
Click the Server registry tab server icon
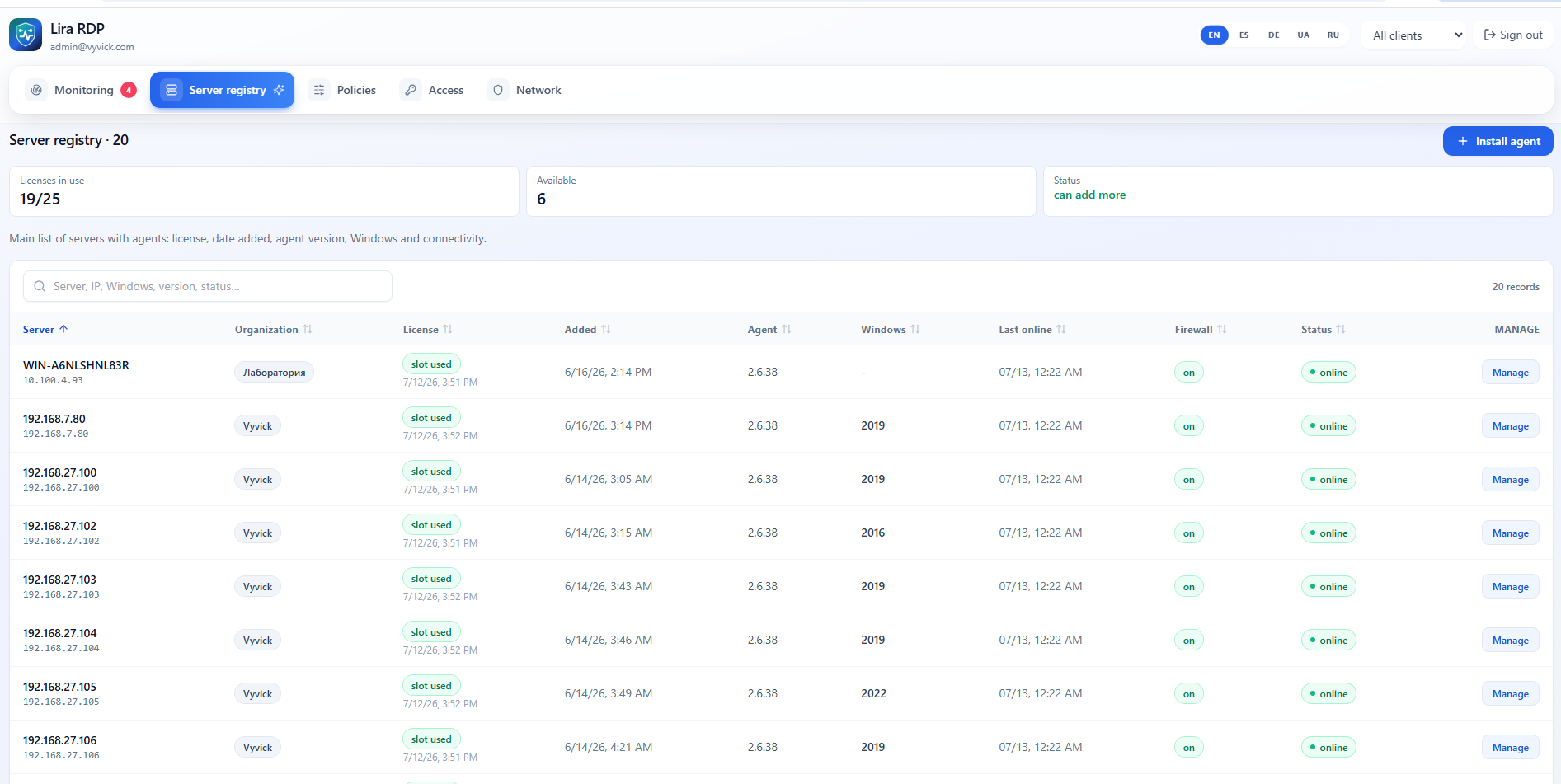pyautogui.click(x=172, y=90)
